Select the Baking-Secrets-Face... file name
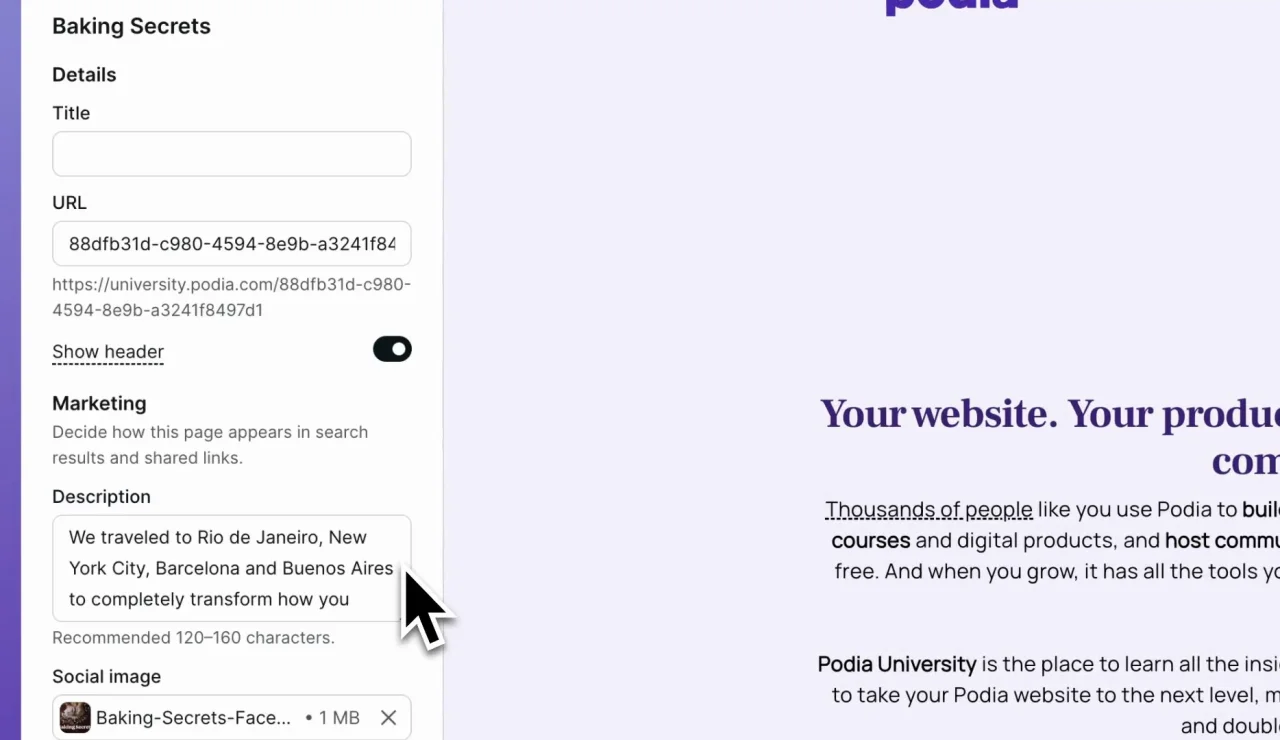1280x740 pixels. coord(193,718)
